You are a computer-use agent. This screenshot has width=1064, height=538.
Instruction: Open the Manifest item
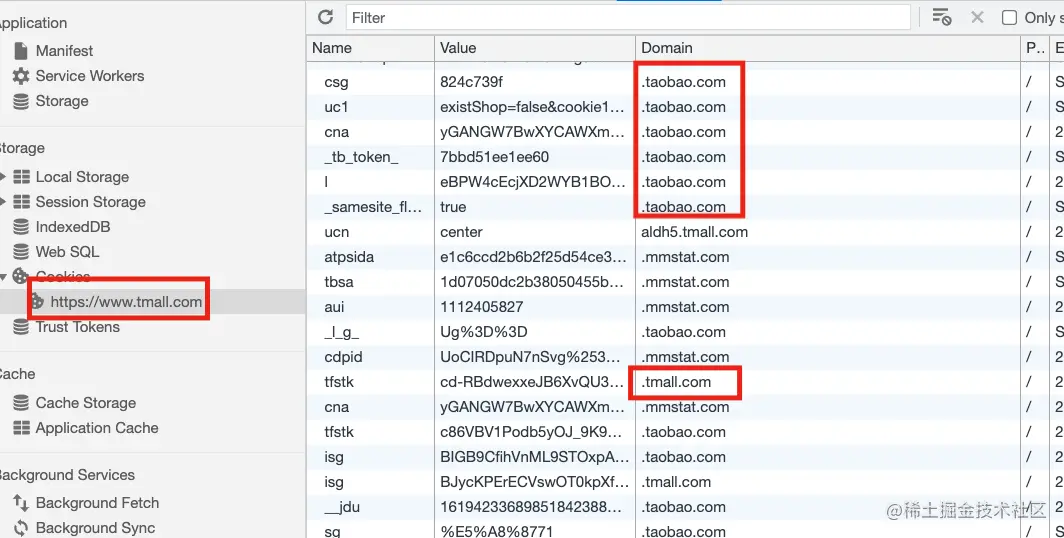tap(64, 51)
